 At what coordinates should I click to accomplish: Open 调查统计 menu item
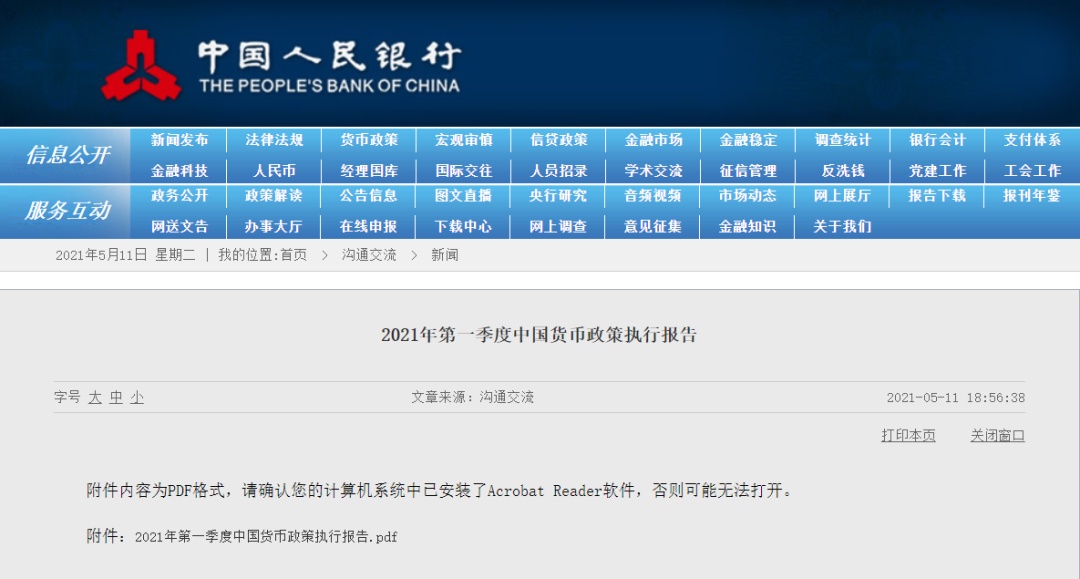coord(843,140)
